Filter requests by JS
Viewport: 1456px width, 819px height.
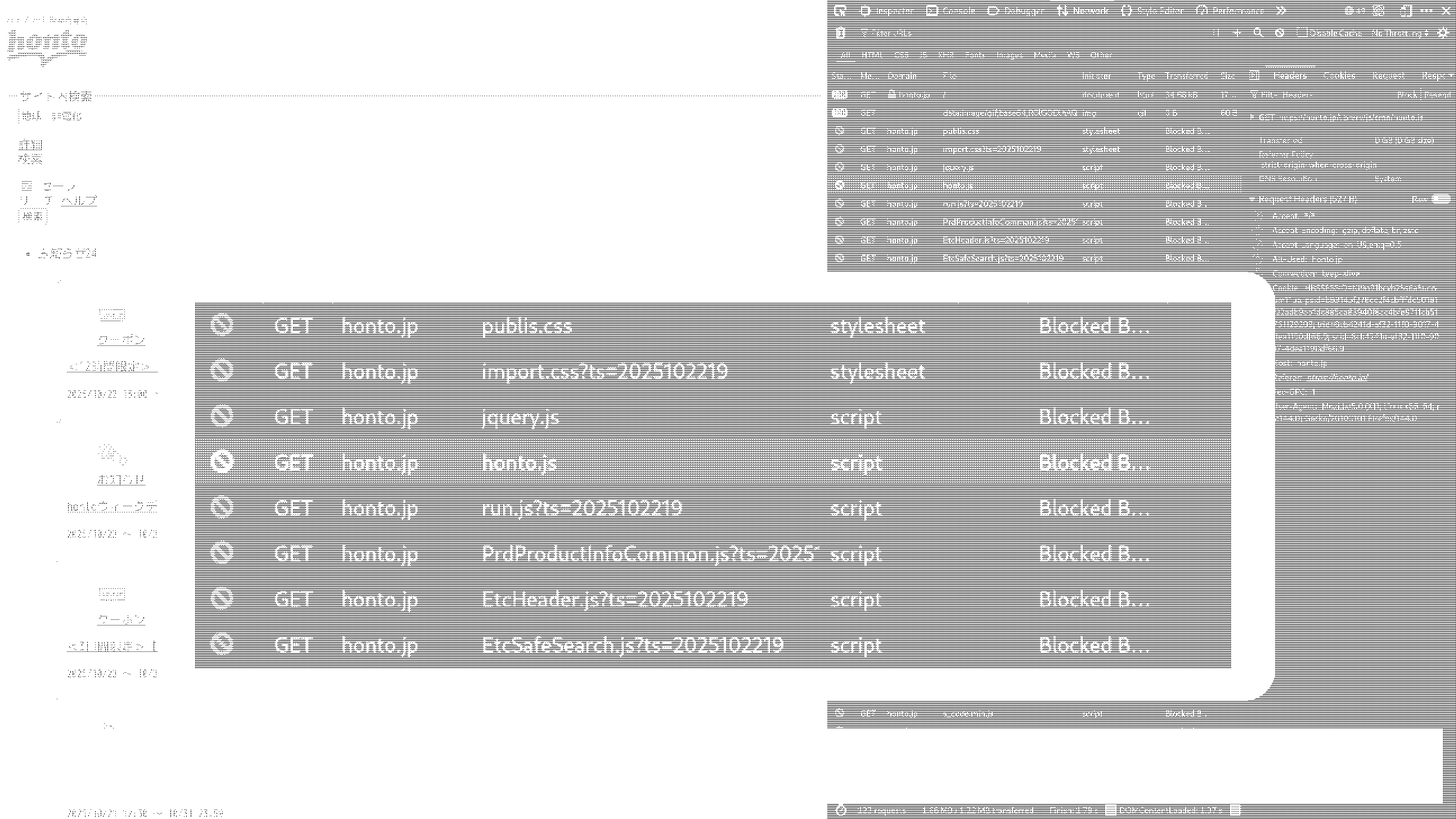pyautogui.click(x=924, y=55)
